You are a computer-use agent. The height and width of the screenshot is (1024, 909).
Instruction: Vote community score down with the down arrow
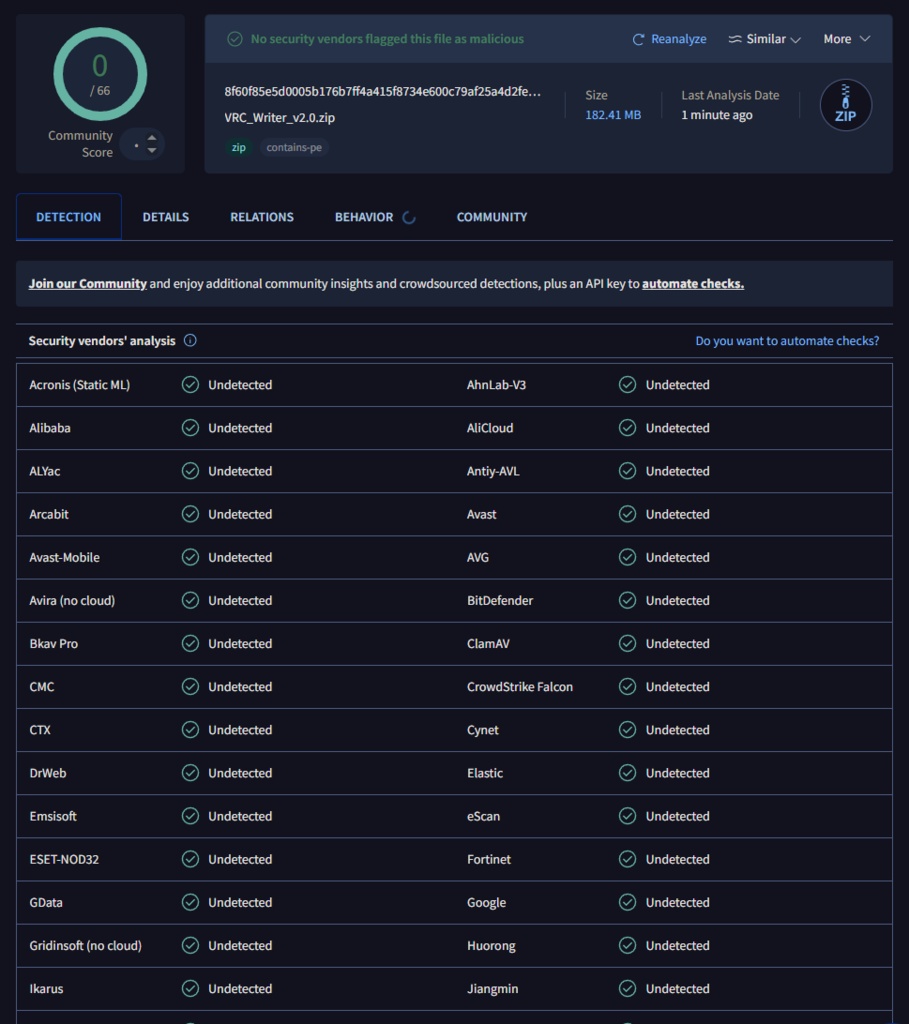point(152,150)
